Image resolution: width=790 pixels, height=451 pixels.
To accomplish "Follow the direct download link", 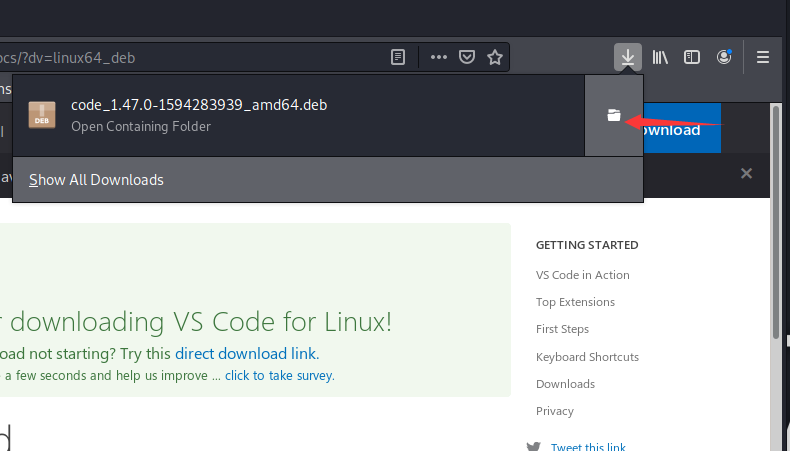I will click(247, 354).
